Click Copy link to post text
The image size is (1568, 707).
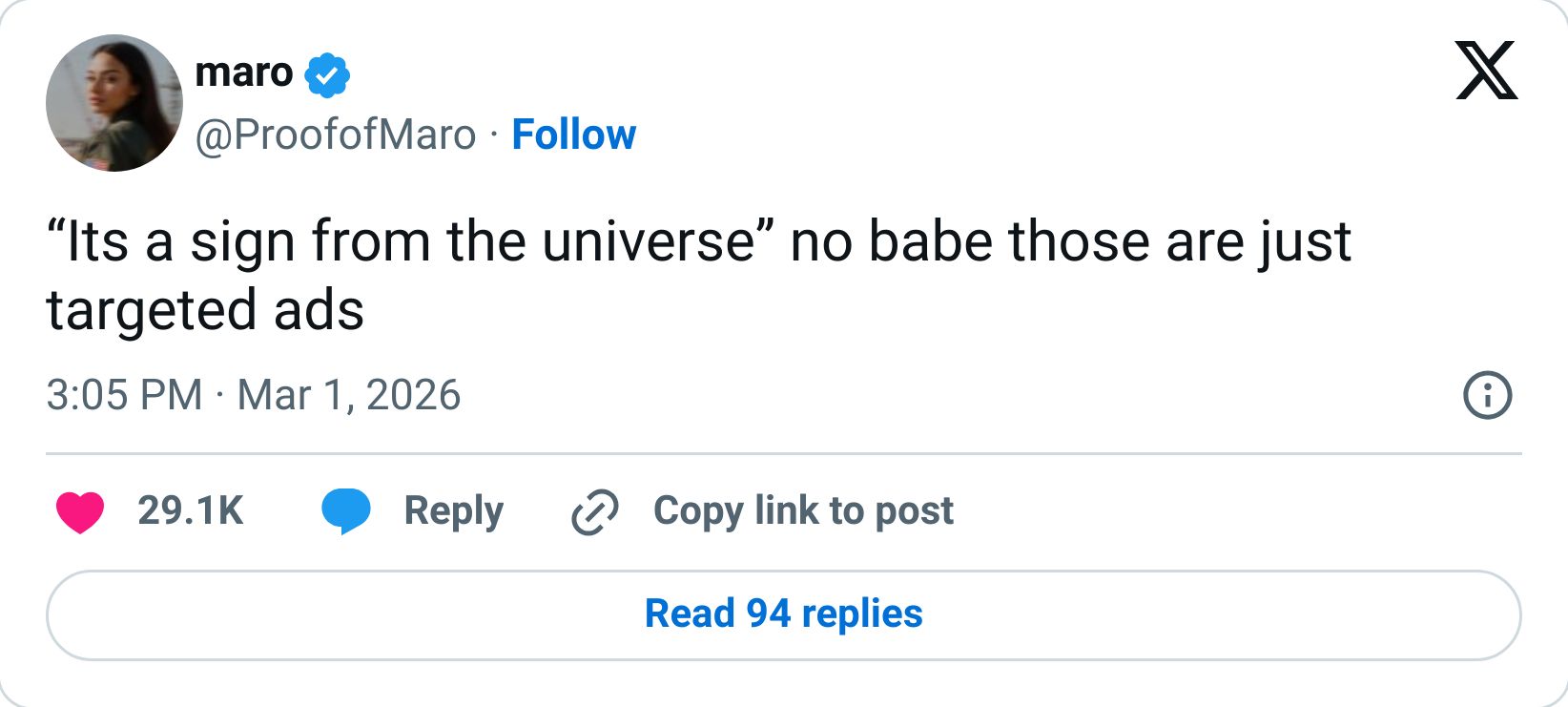803,510
